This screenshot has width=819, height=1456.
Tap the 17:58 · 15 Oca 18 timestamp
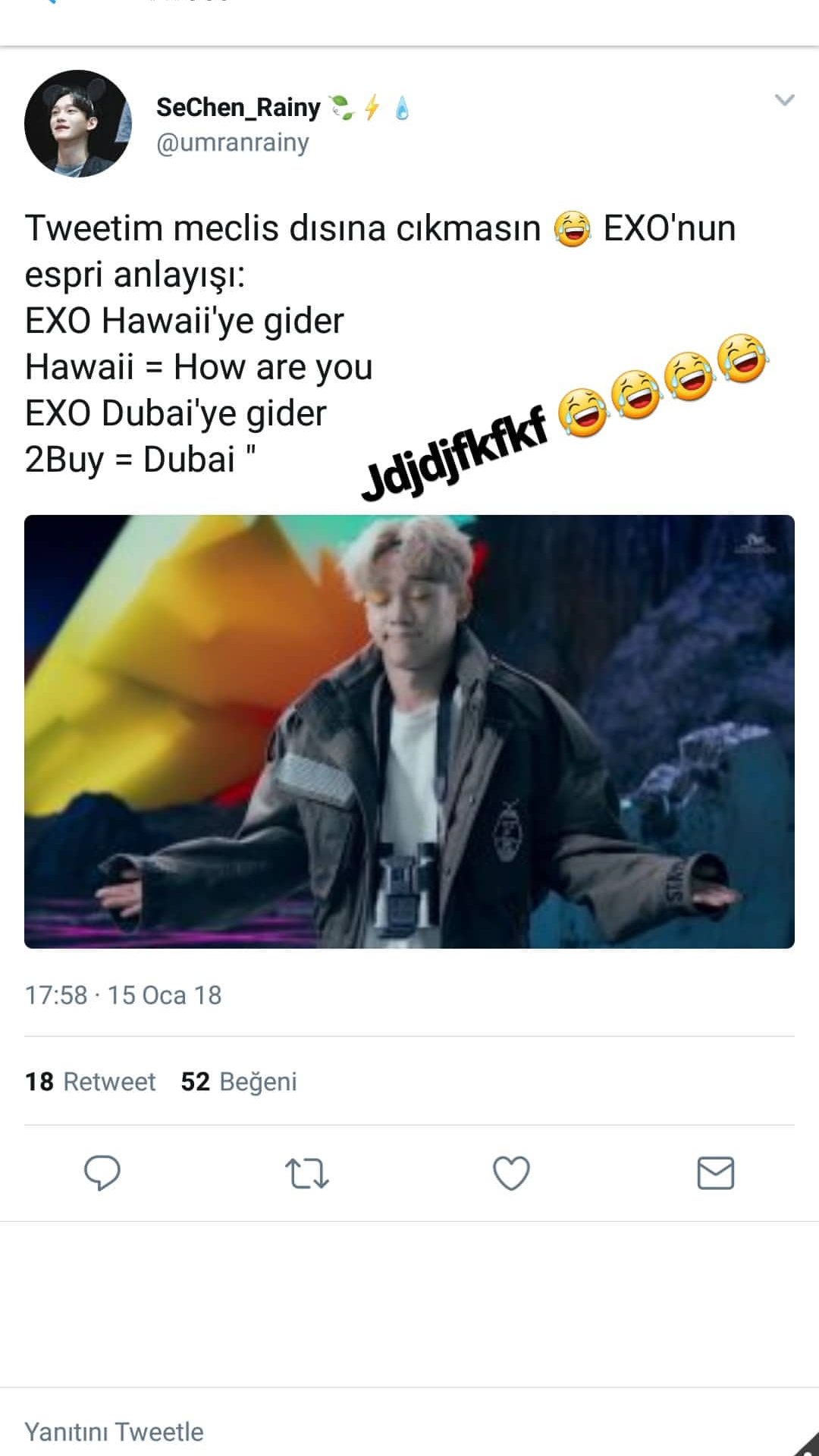tap(123, 995)
